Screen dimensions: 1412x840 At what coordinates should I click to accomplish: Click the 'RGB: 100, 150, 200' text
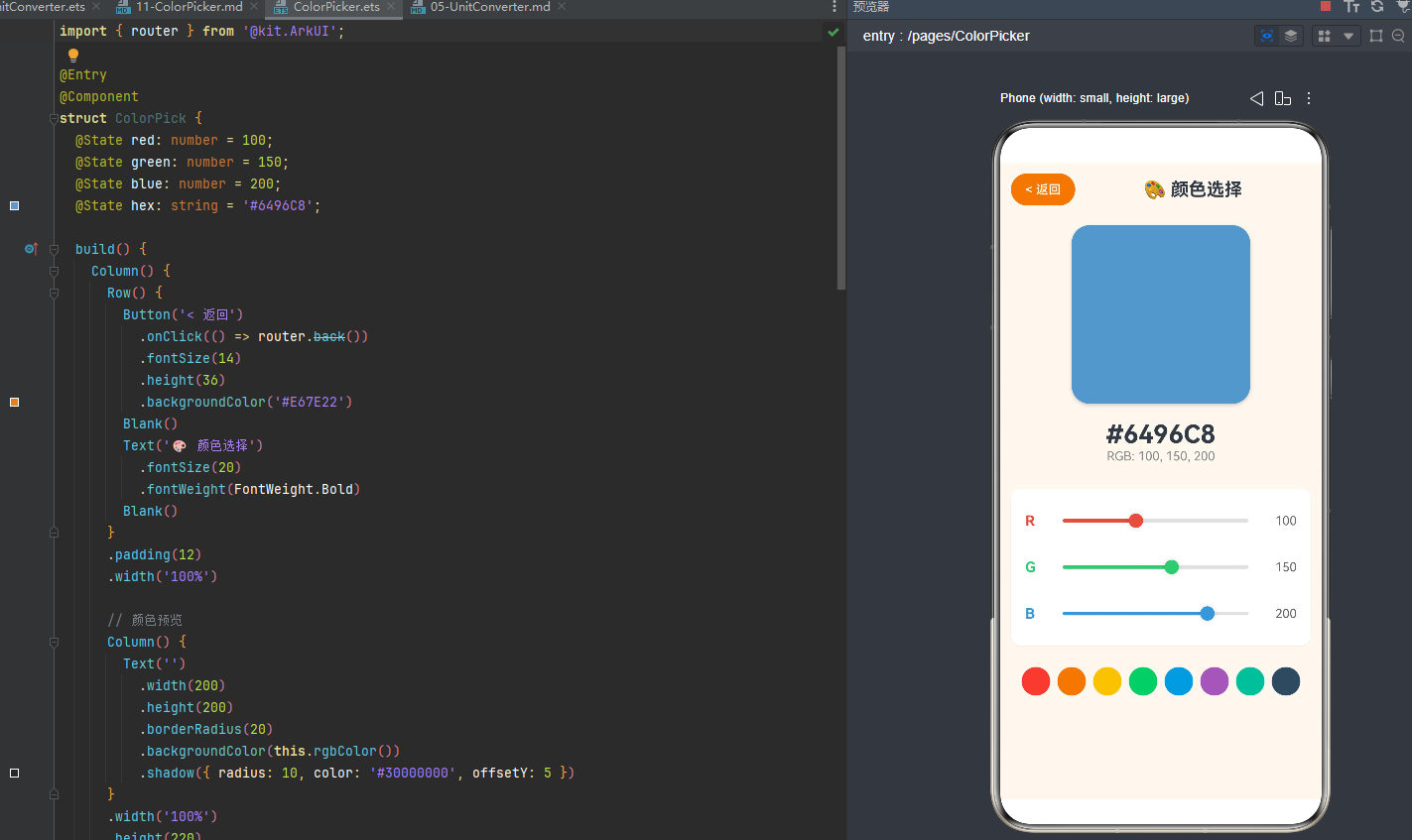click(x=1161, y=457)
